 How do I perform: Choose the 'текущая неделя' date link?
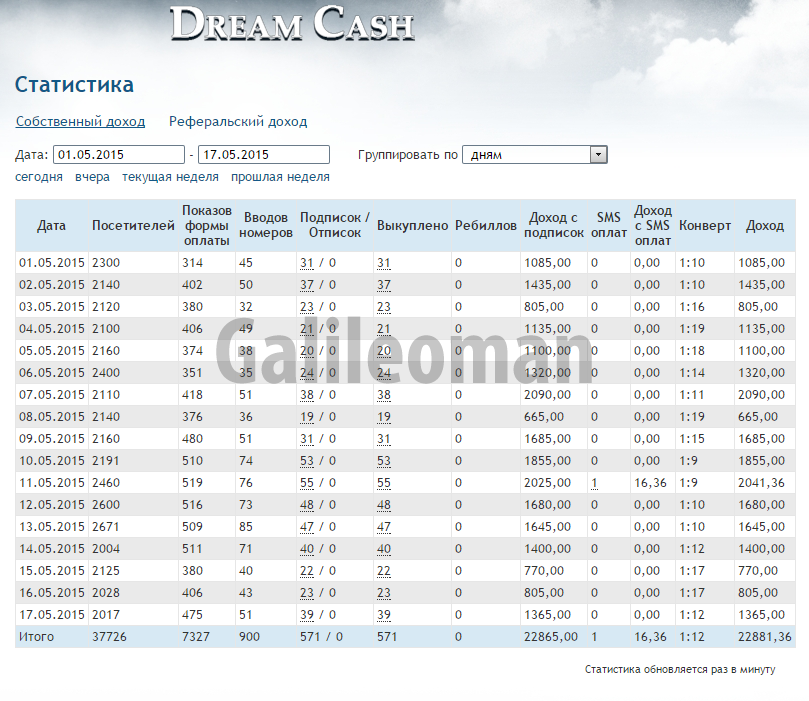point(170,177)
